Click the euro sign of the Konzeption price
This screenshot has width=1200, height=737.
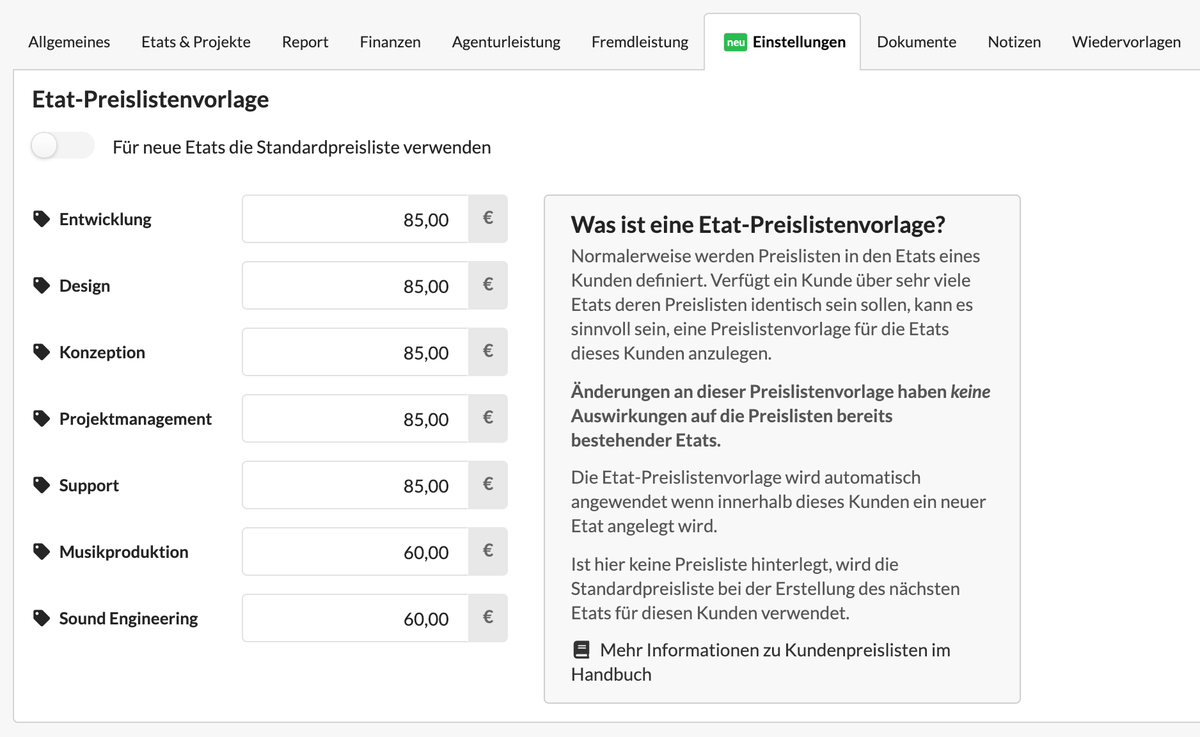[488, 352]
